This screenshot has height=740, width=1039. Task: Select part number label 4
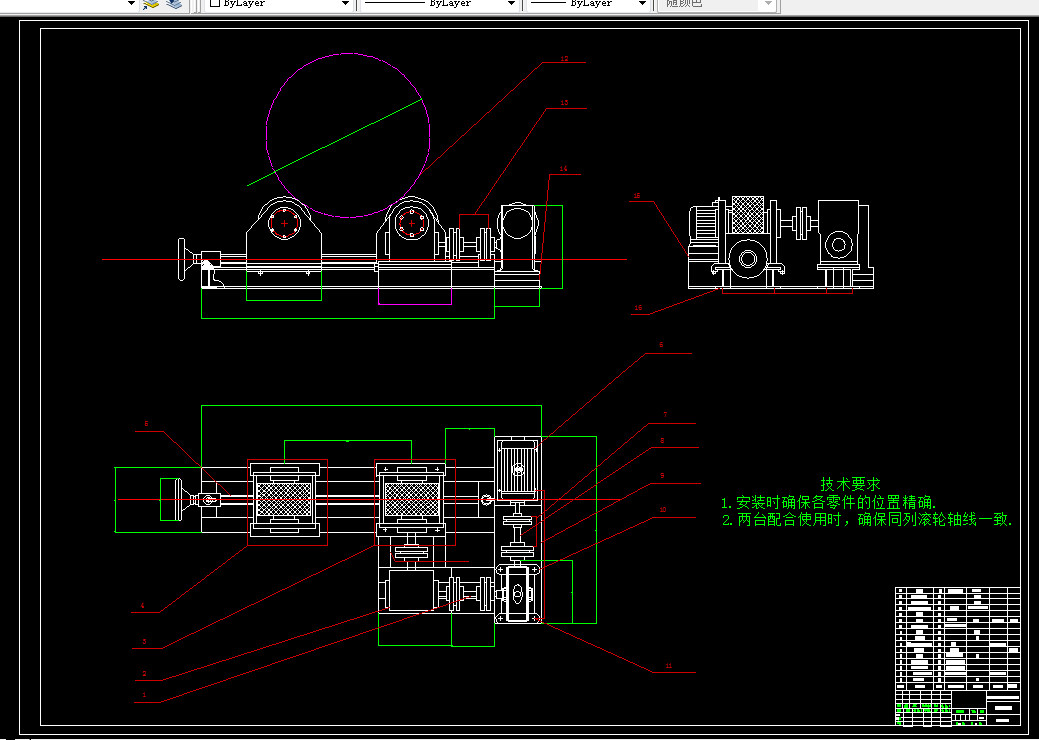coord(142,606)
